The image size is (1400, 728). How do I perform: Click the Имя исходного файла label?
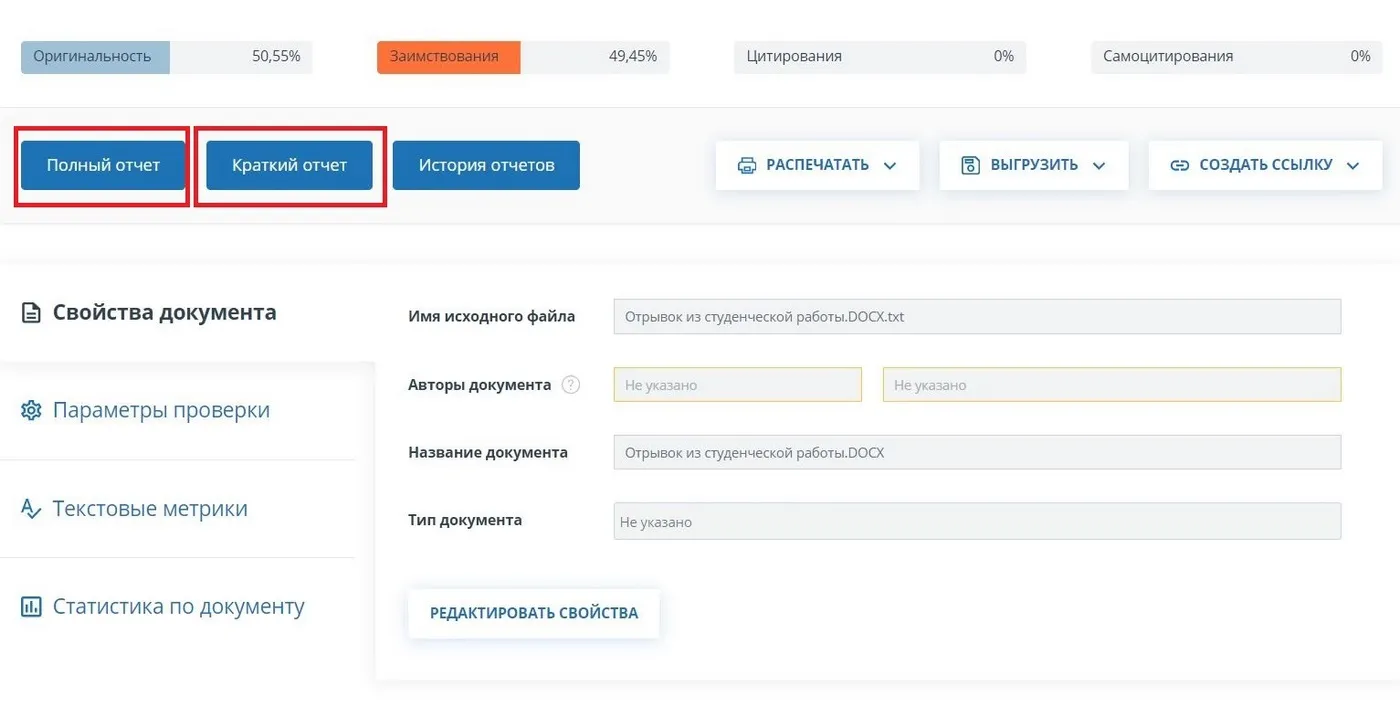pyautogui.click(x=492, y=316)
